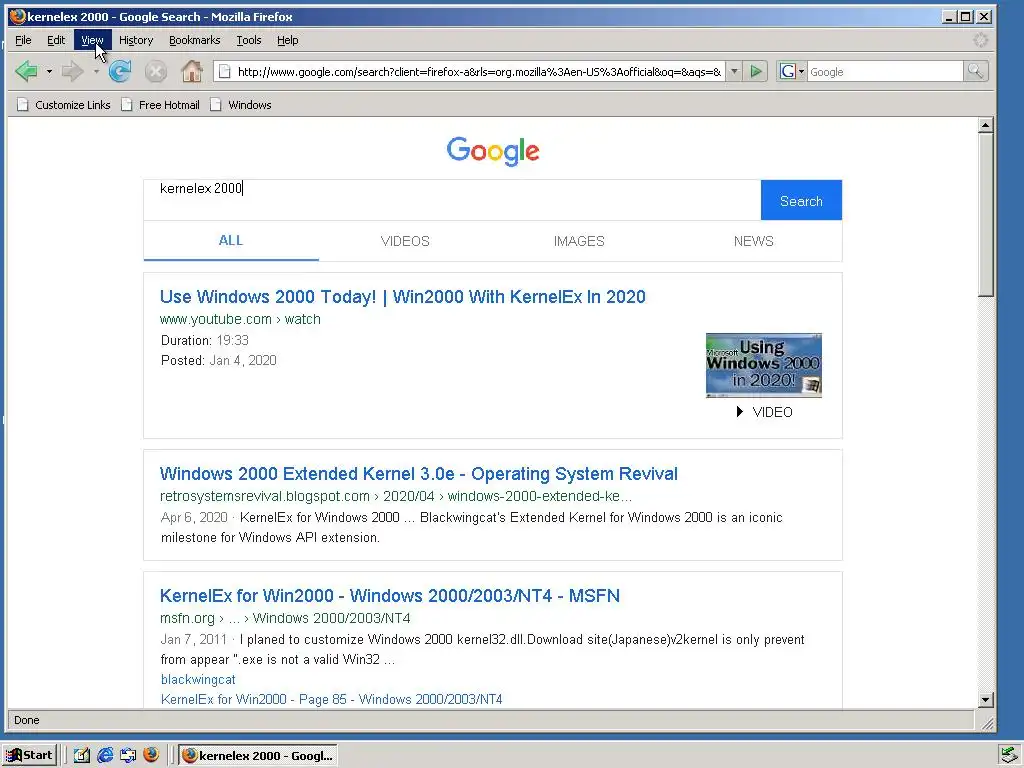Click the throbber activity icon in menu bar
Screen dimensions: 1024x768
pos(980,40)
